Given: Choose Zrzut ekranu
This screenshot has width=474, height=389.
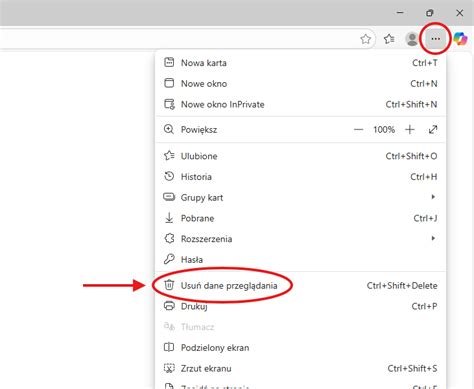Looking at the screenshot, I should 300,368.
